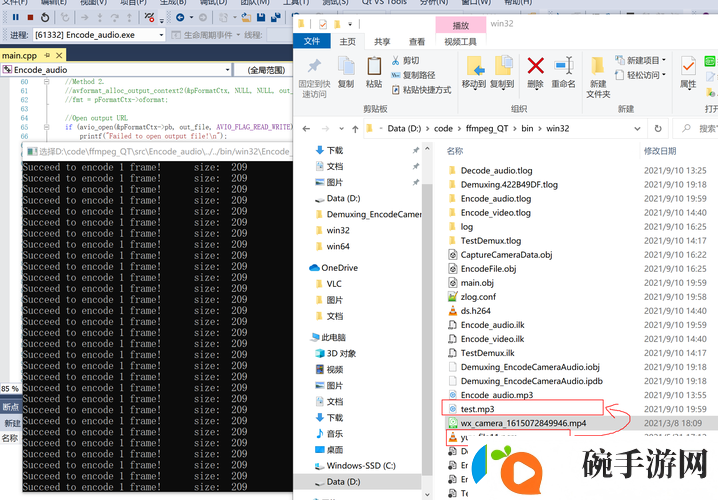Go back in Explorer navigation
718x500 pixels.
306,129
